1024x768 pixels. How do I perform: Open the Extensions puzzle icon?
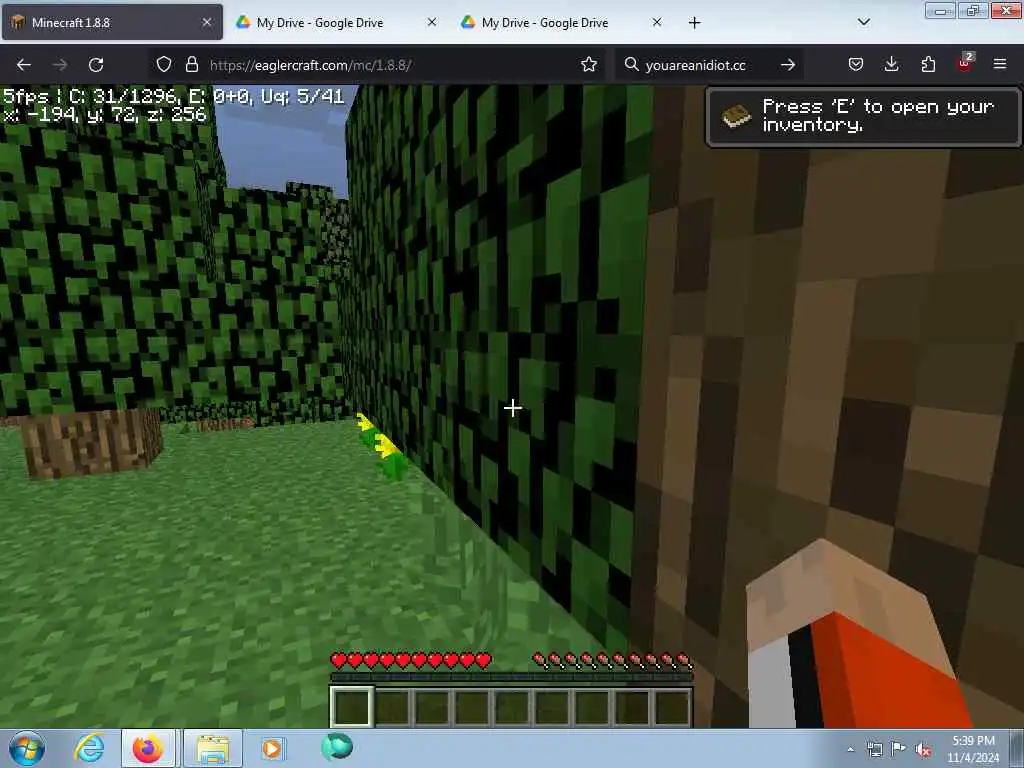928,64
